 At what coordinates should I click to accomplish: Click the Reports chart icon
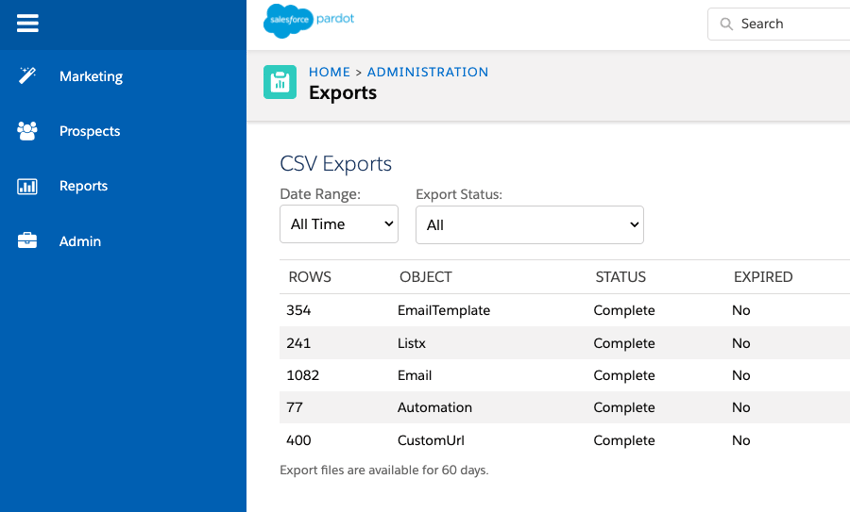point(27,186)
